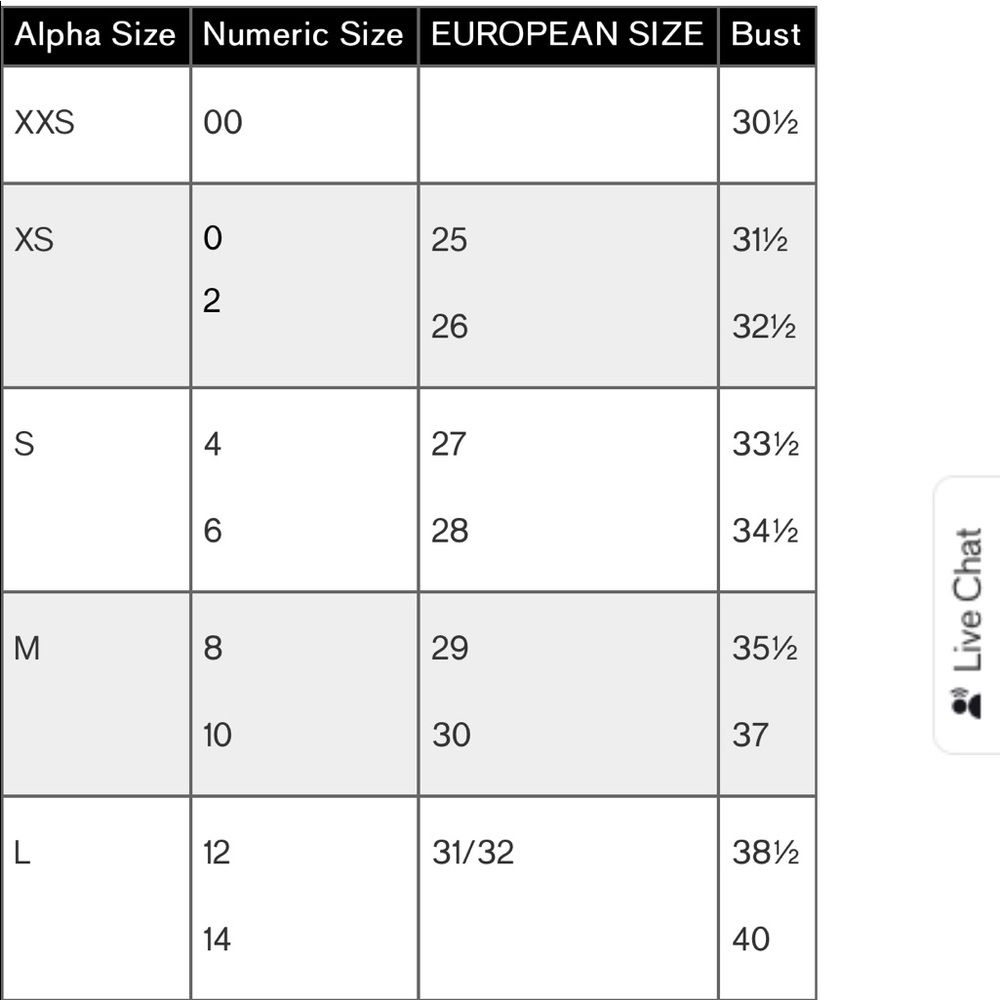
Task: Select the Bust column header
Action: pyautogui.click(x=764, y=34)
